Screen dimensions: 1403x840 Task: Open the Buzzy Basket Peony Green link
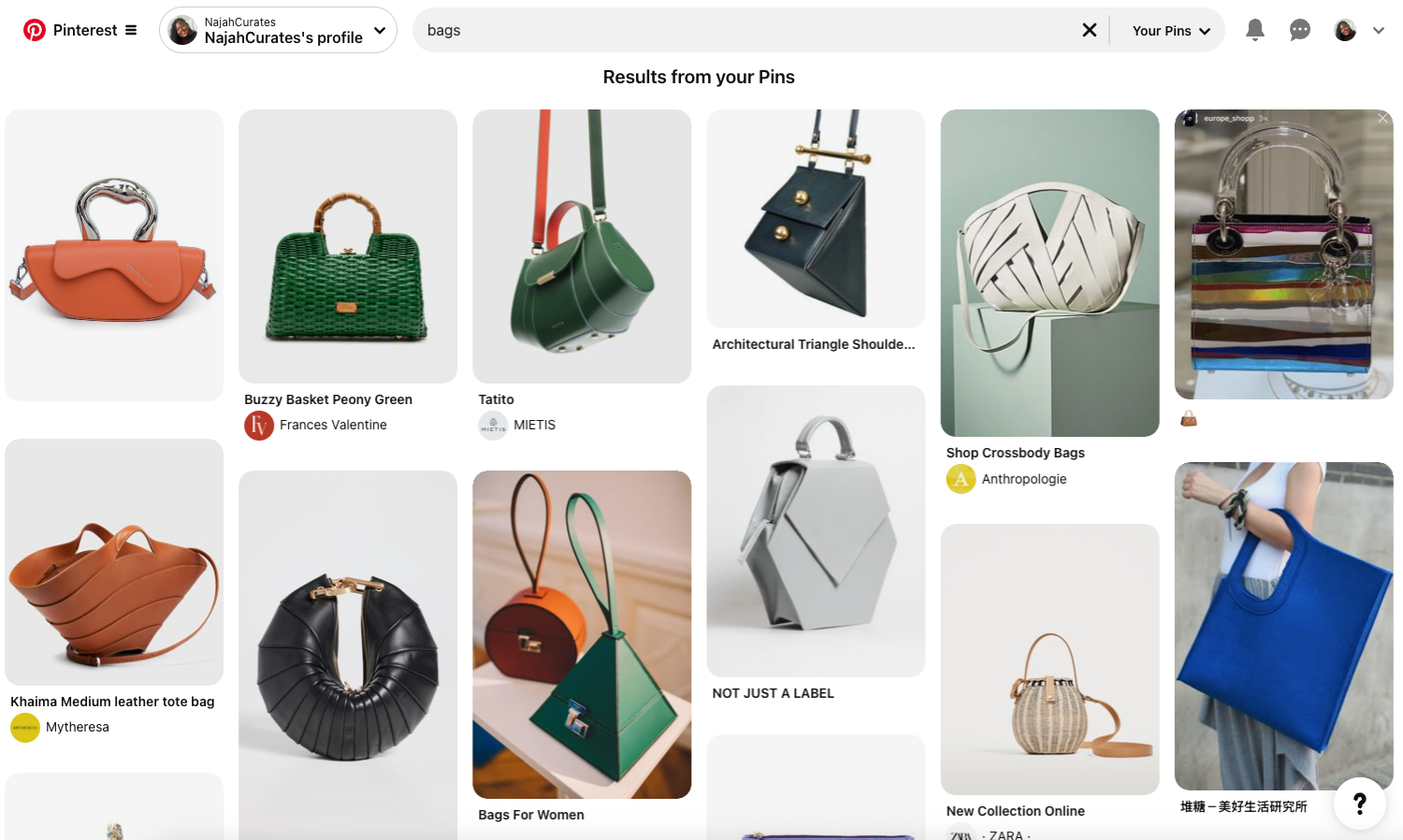tap(328, 399)
